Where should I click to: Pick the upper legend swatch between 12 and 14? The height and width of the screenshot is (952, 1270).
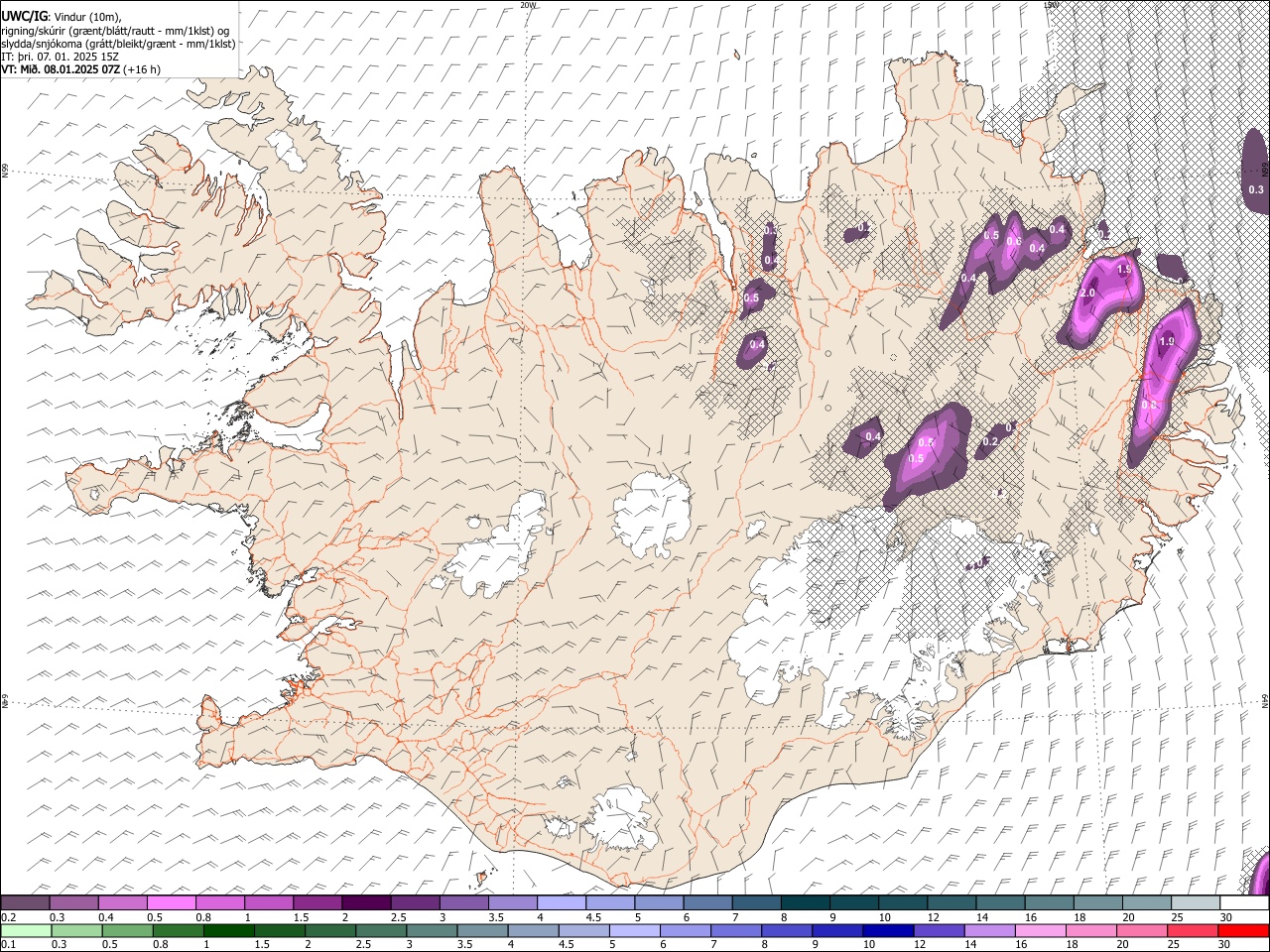(951, 903)
